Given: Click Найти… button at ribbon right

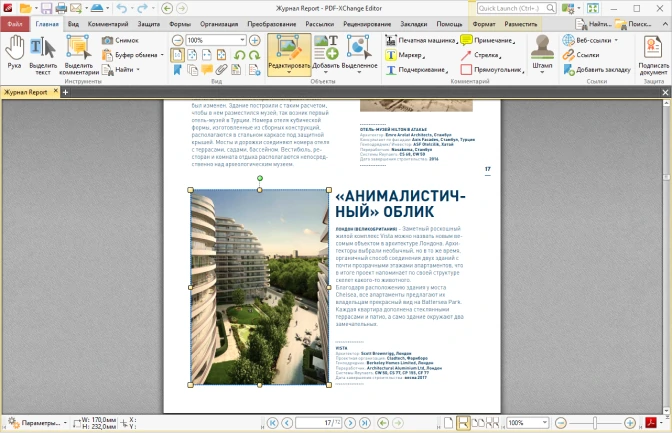Looking at the screenshot, I should pos(594,24).
